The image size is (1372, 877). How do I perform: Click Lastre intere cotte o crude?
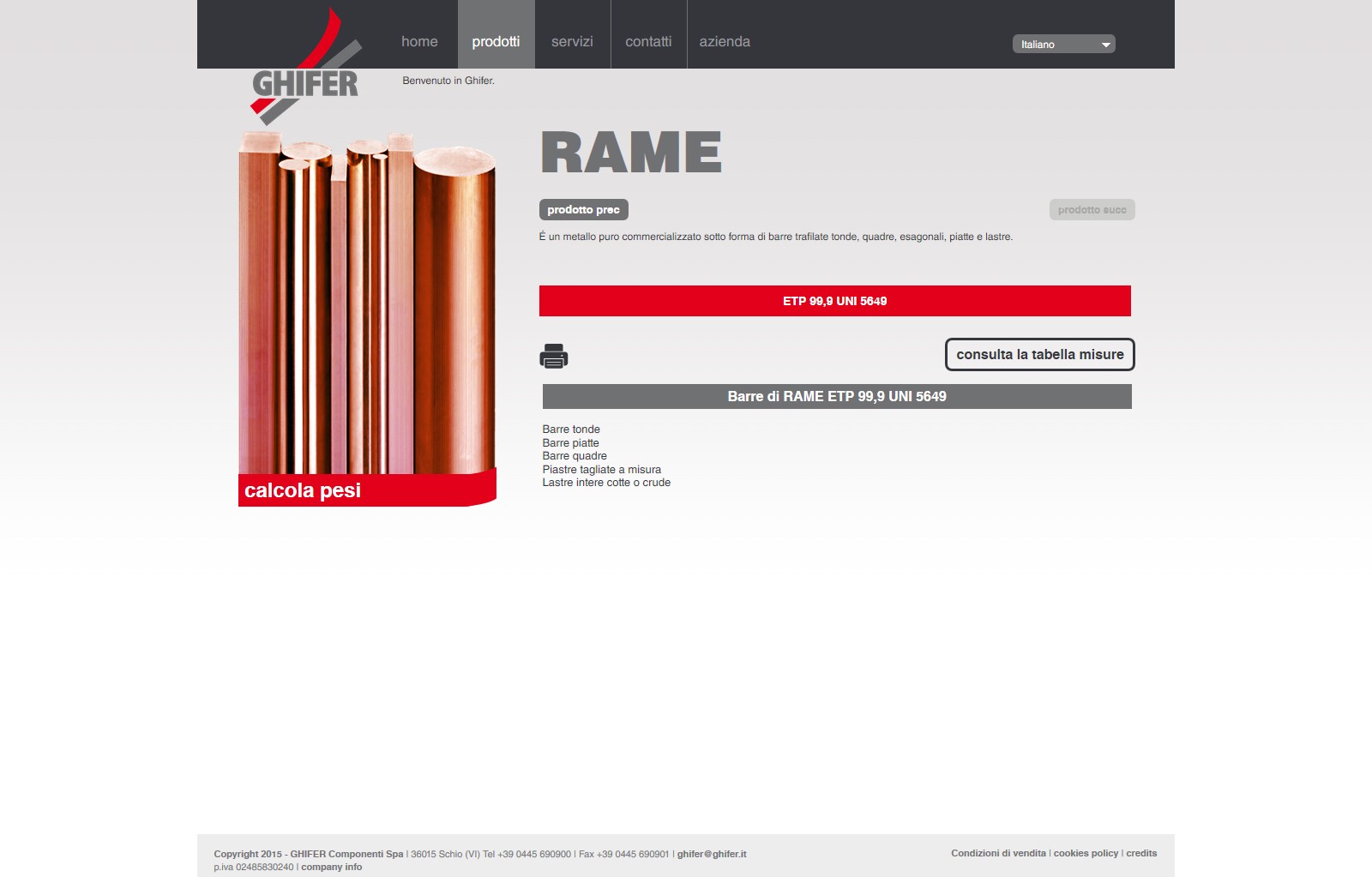[x=606, y=483]
